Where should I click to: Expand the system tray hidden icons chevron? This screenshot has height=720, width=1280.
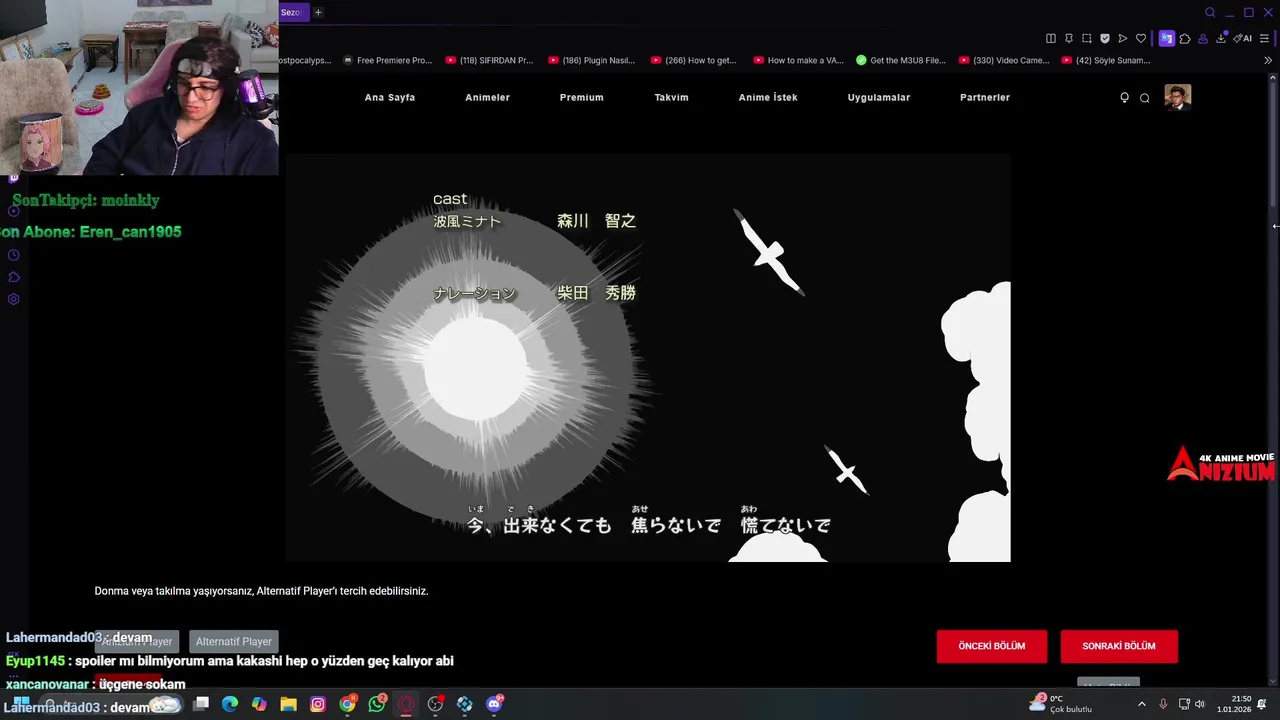(x=1142, y=704)
